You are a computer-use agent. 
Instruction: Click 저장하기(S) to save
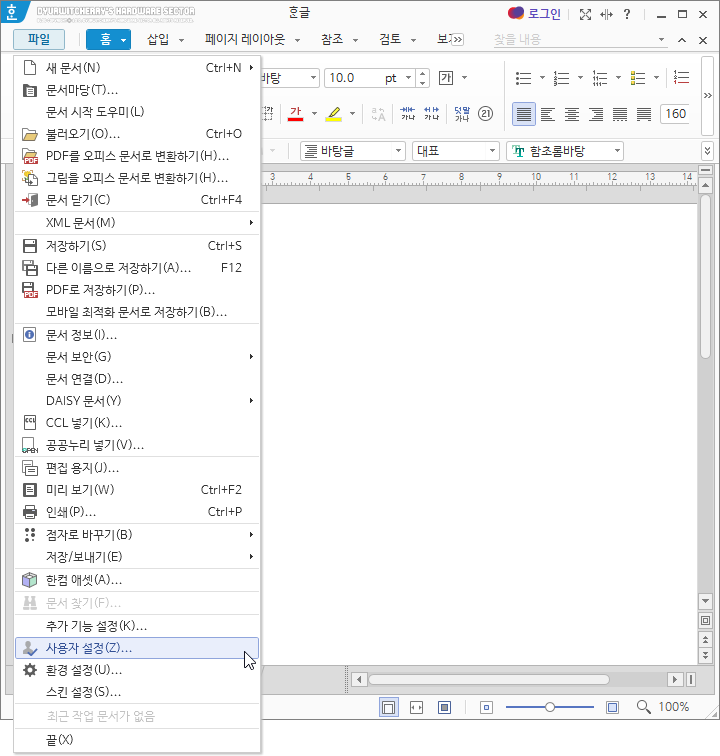click(x=137, y=246)
